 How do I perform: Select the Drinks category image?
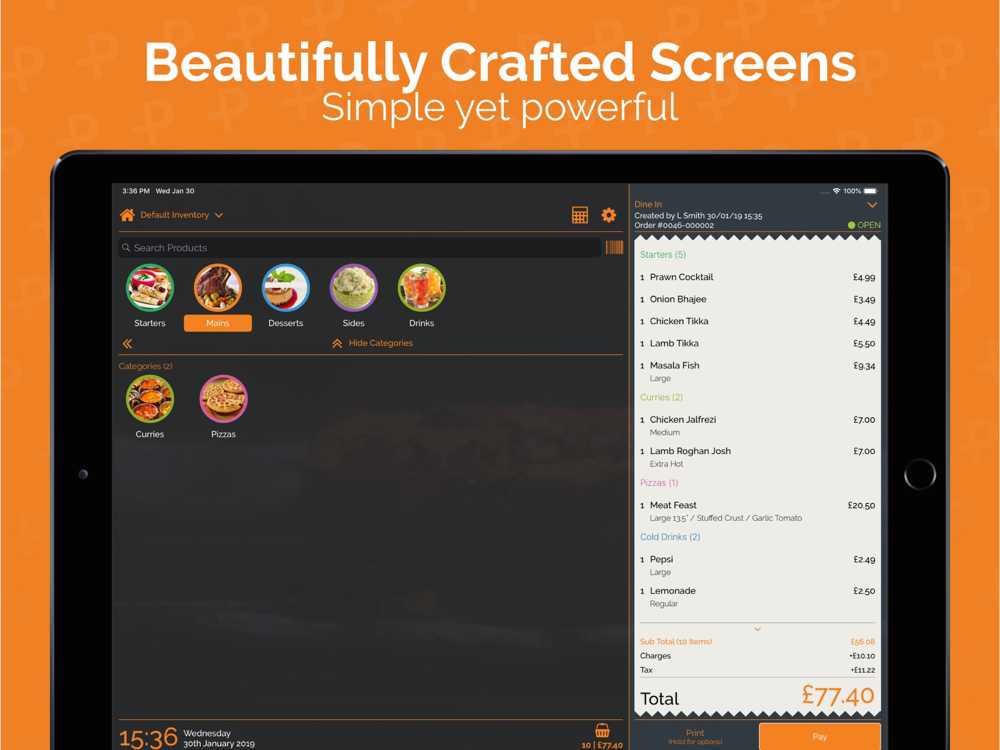pos(422,288)
